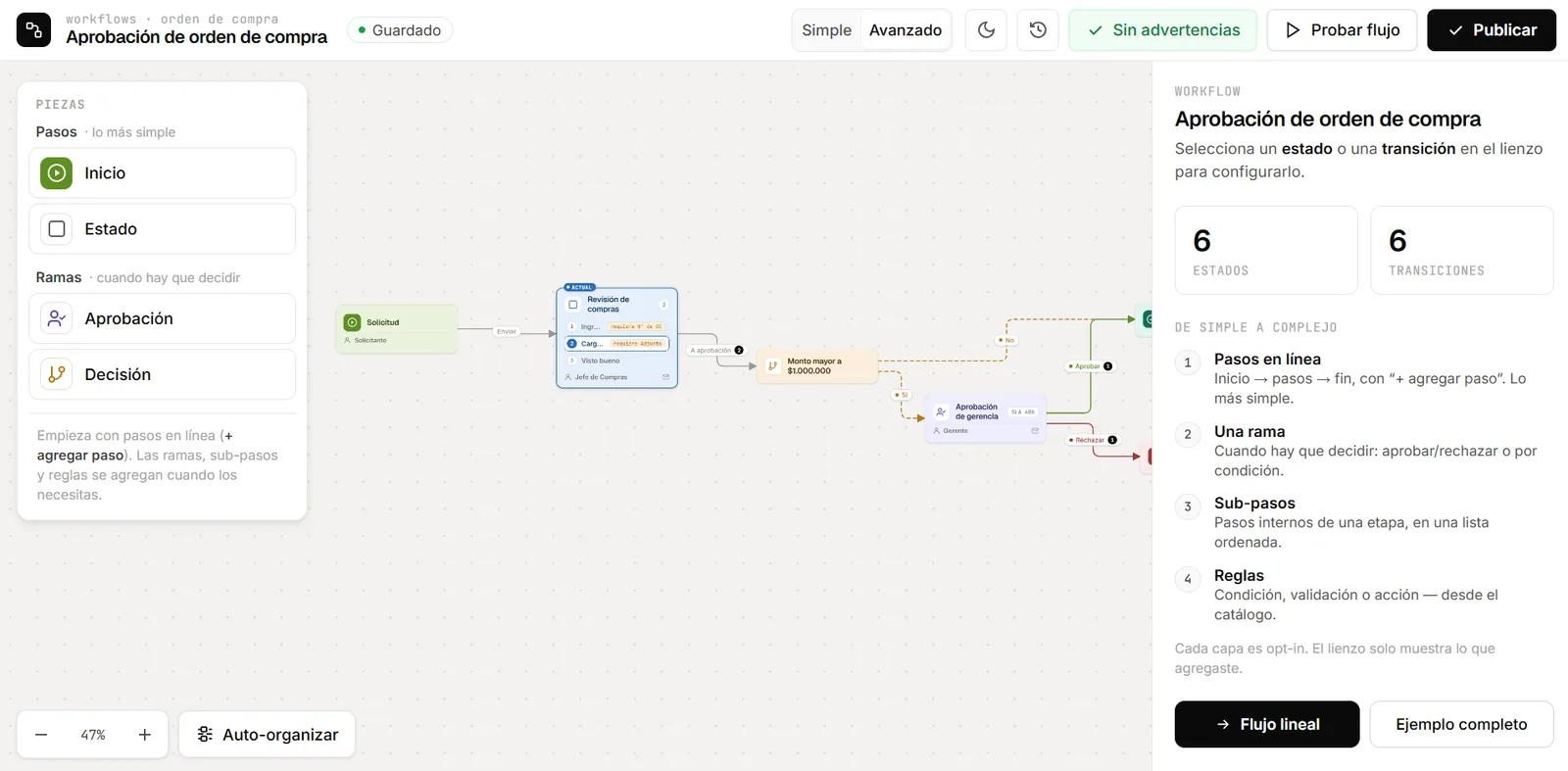Click the branch icon on Monto mayor node

[x=772, y=366]
